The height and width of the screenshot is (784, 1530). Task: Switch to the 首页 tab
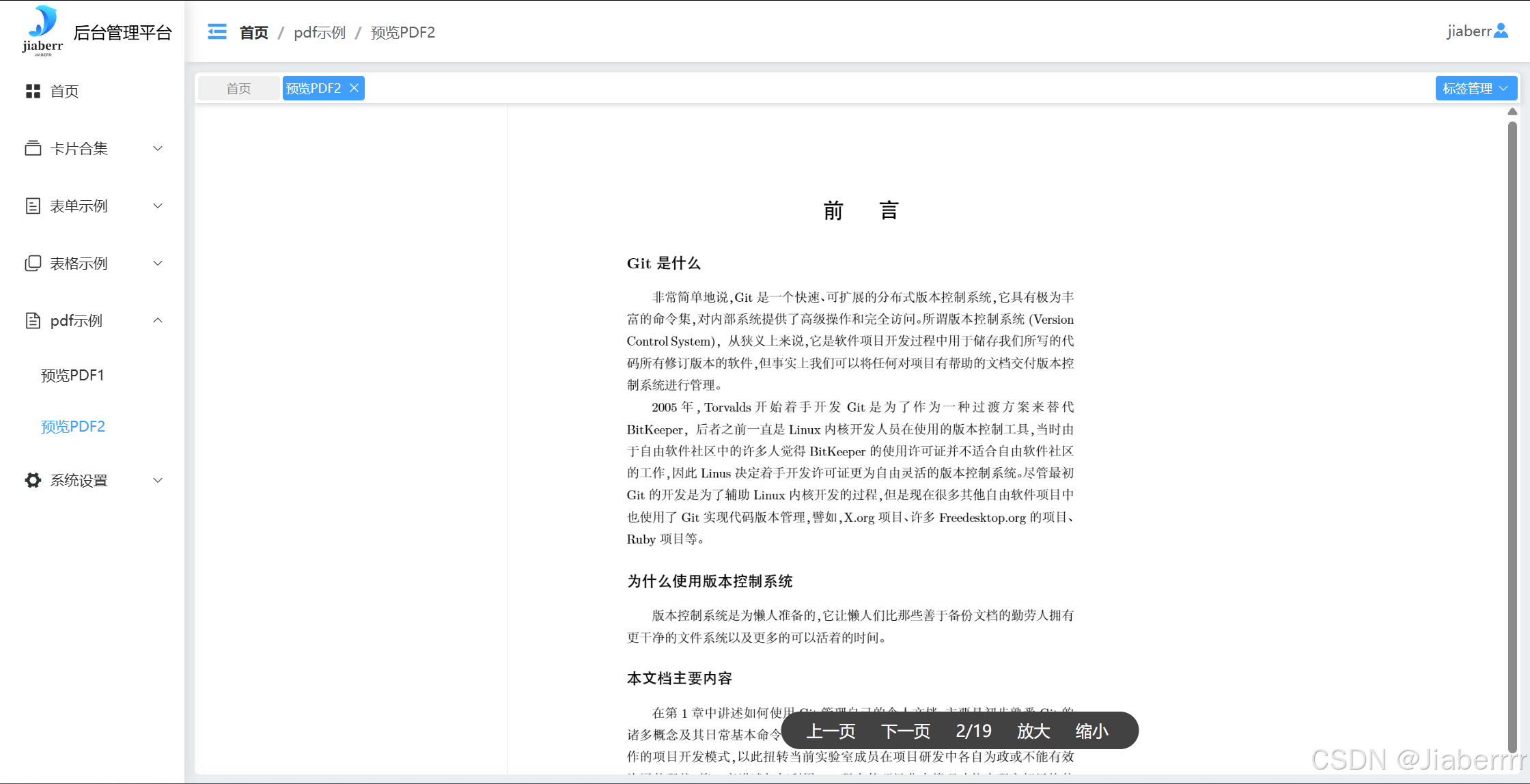click(x=238, y=88)
